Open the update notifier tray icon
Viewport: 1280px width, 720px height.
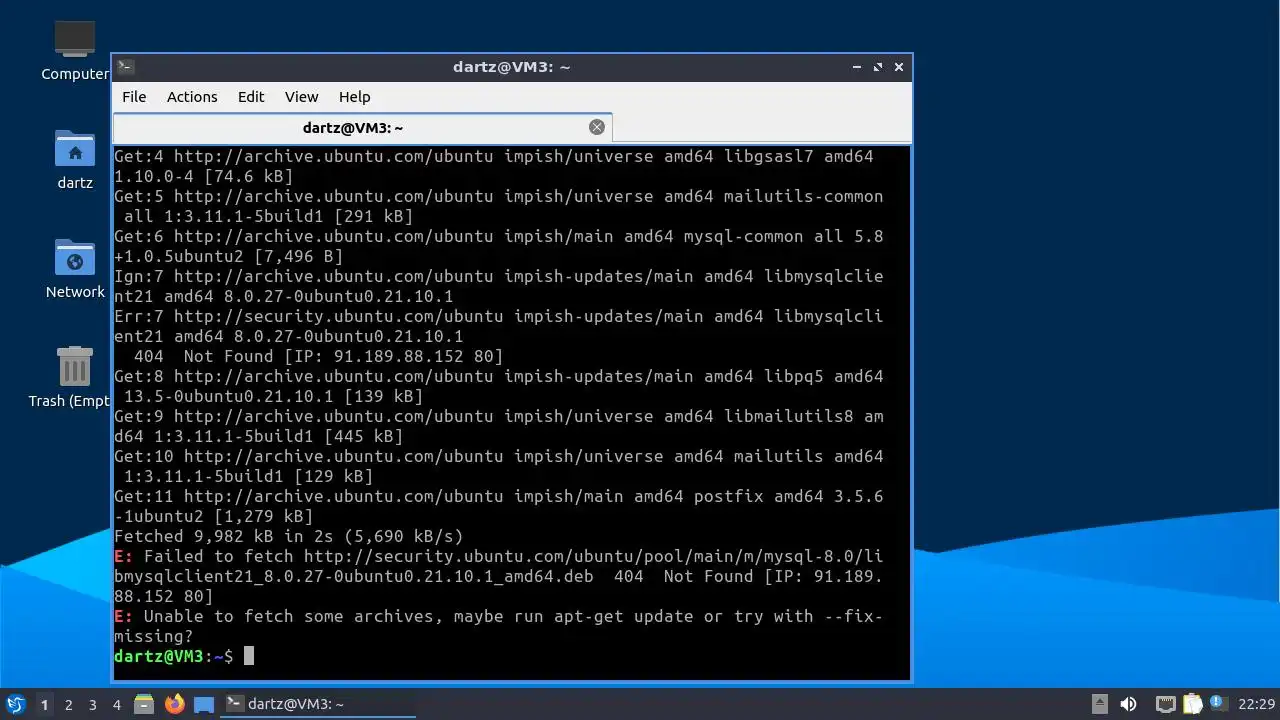point(1217,703)
